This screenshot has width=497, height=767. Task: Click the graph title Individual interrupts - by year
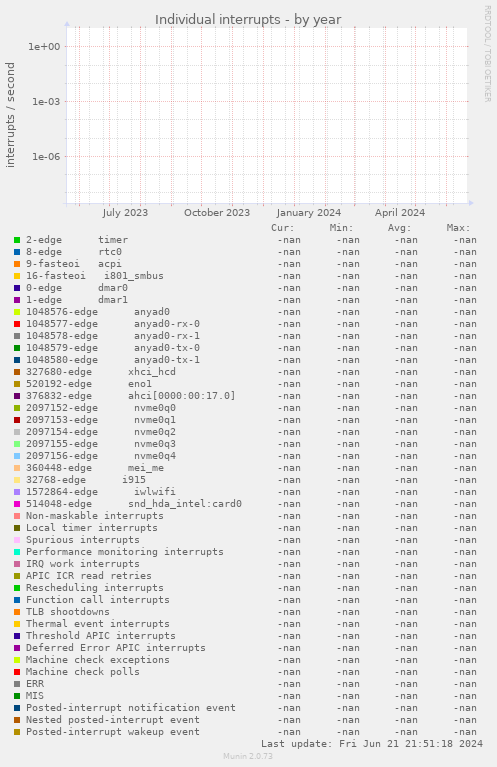click(x=248, y=20)
